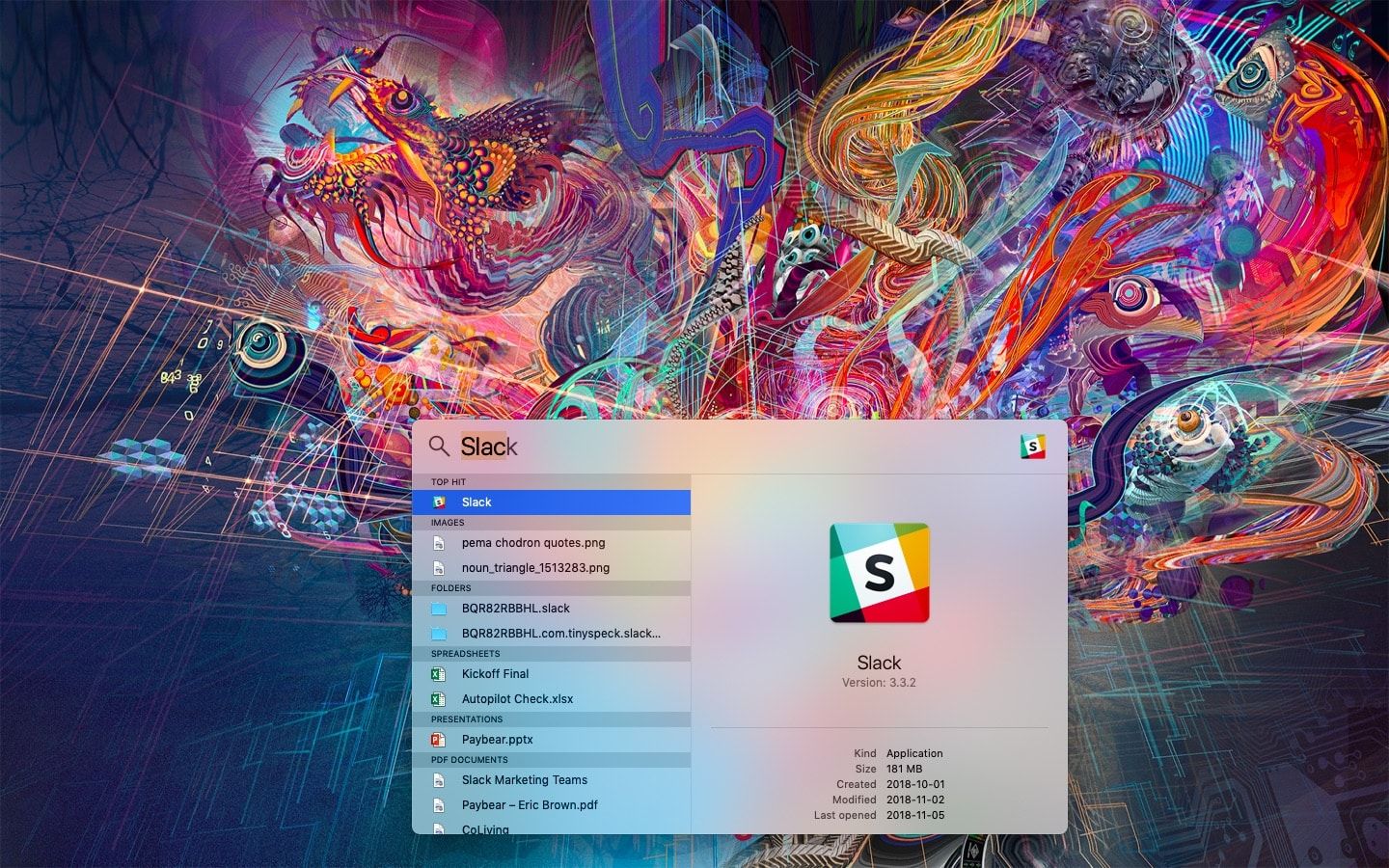Viewport: 1389px width, 868px height.
Task: Click the Slack app icon in top hit row
Action: (x=438, y=502)
